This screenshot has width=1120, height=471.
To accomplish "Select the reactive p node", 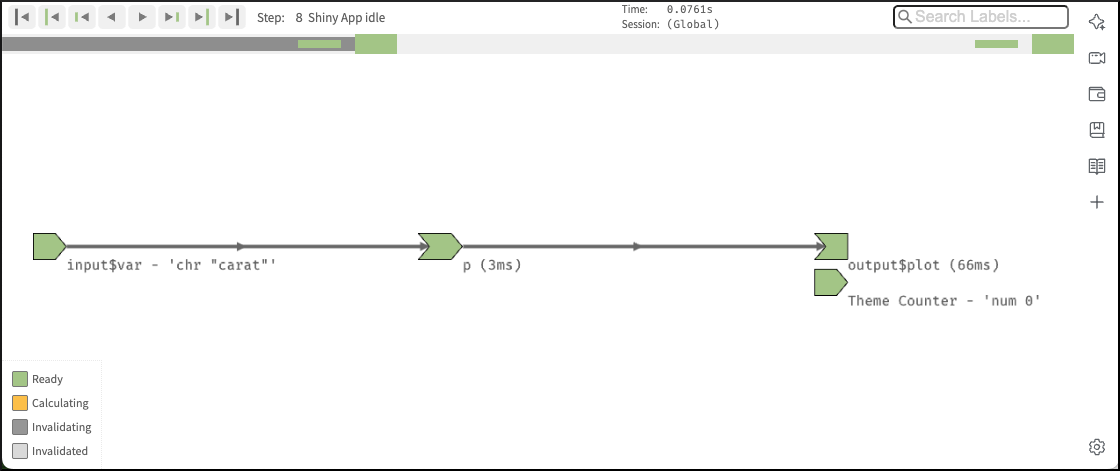I will coord(439,246).
